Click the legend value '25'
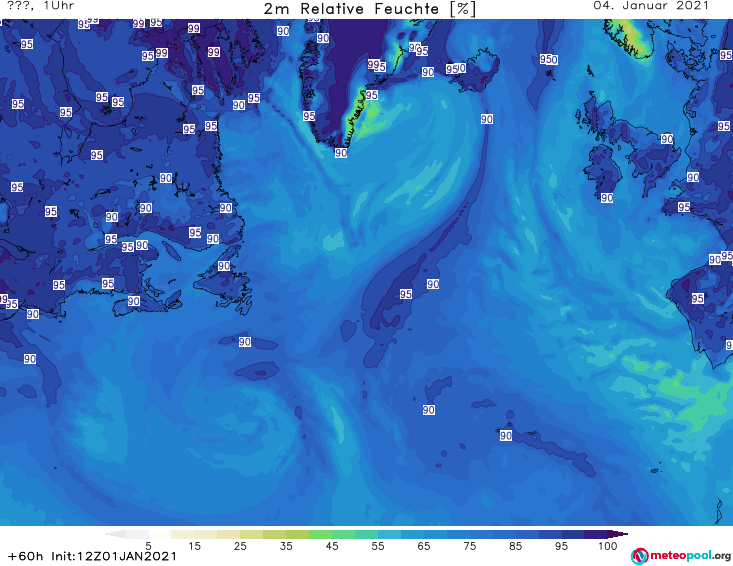 [240, 546]
